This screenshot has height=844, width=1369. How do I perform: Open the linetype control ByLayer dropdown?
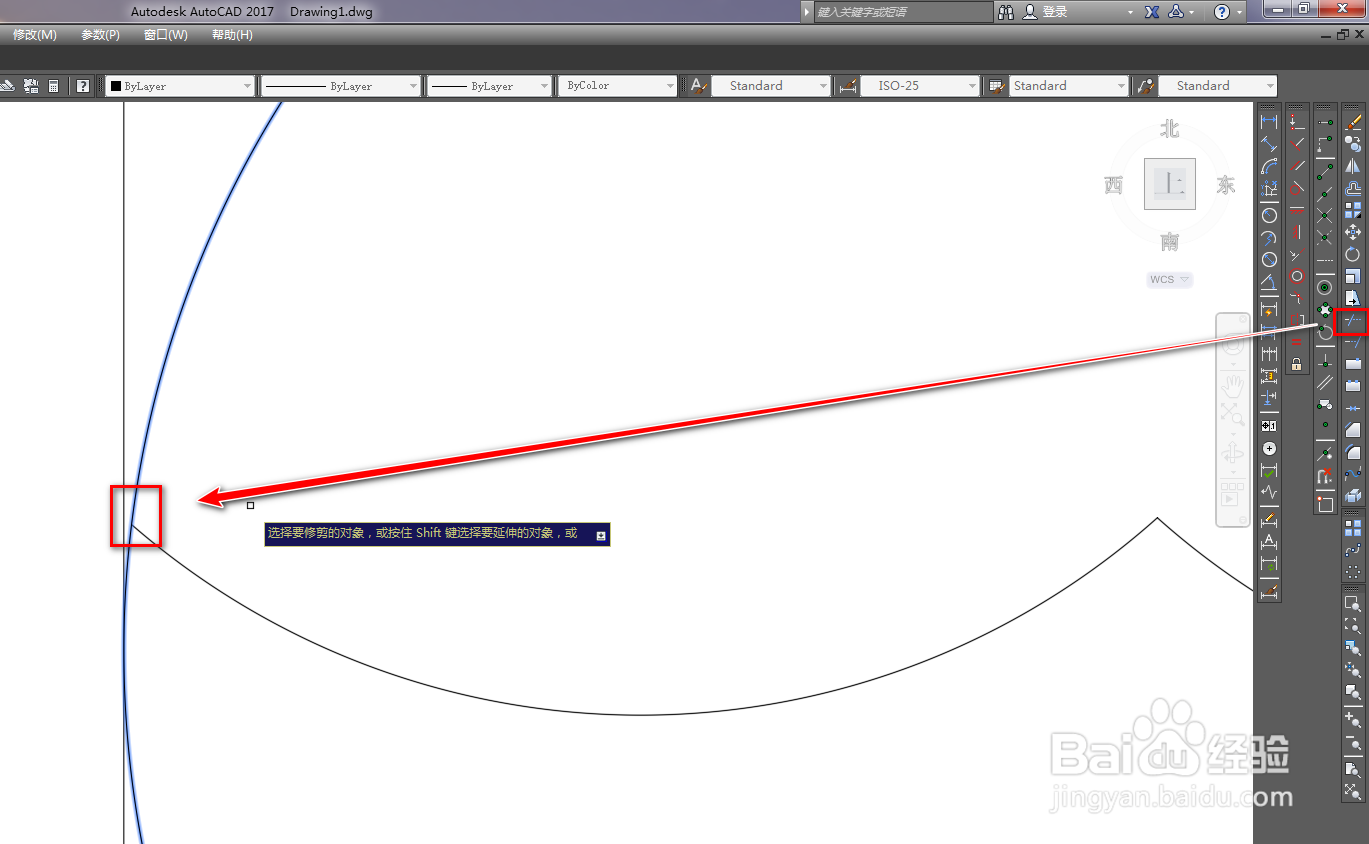point(341,86)
